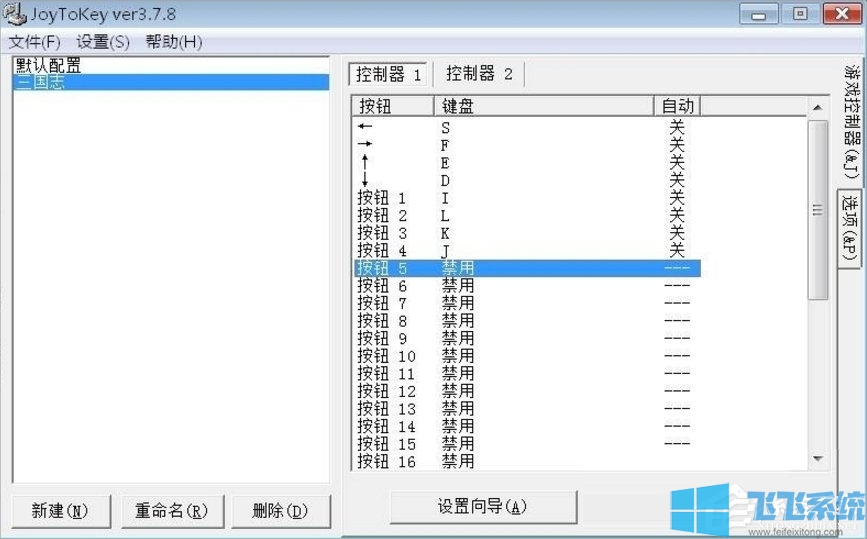Switch to the 控制器 1 tab

pyautogui.click(x=388, y=74)
